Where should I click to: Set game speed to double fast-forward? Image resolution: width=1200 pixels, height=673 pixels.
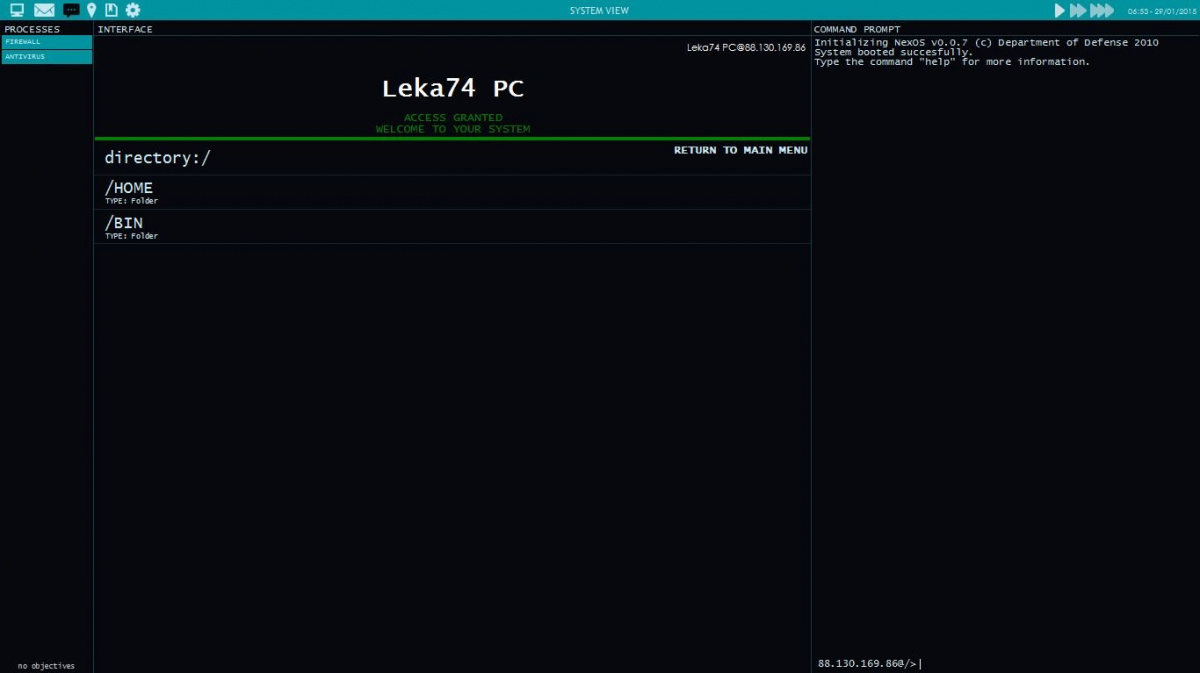pos(1078,10)
